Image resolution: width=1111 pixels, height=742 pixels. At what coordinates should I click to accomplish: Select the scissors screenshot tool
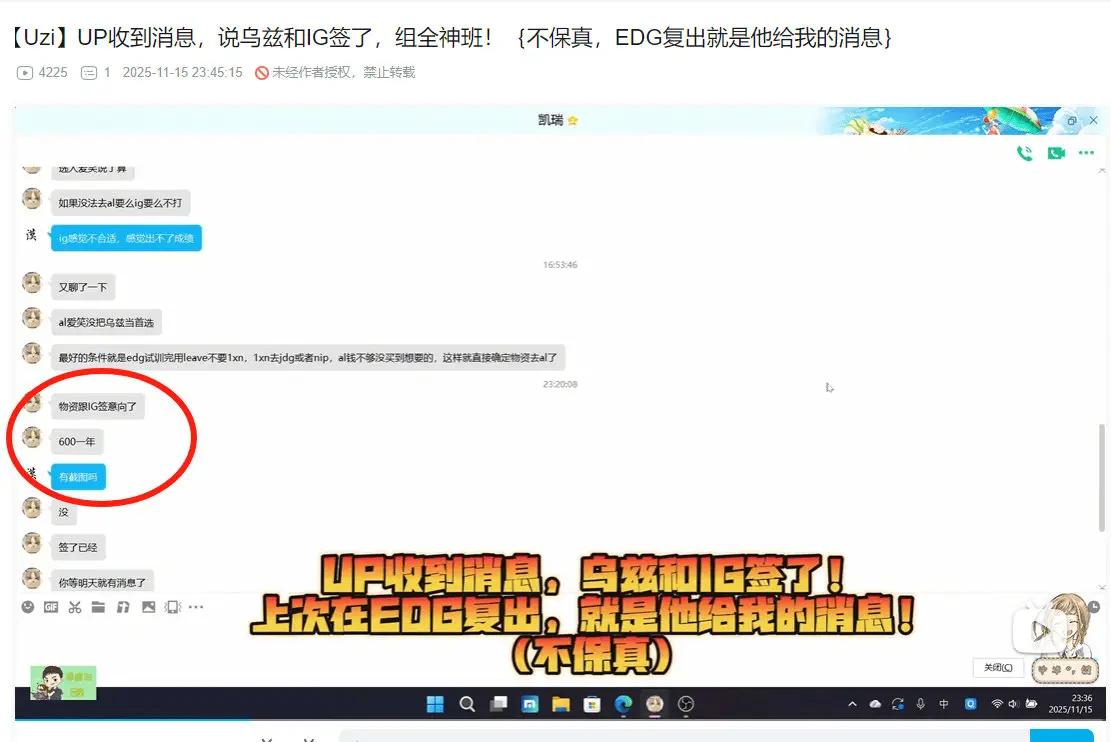click(75, 607)
